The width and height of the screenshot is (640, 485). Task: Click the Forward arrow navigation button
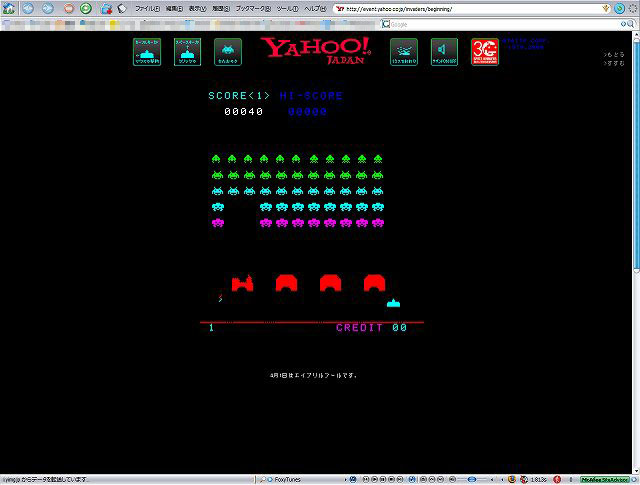[x=48, y=8]
